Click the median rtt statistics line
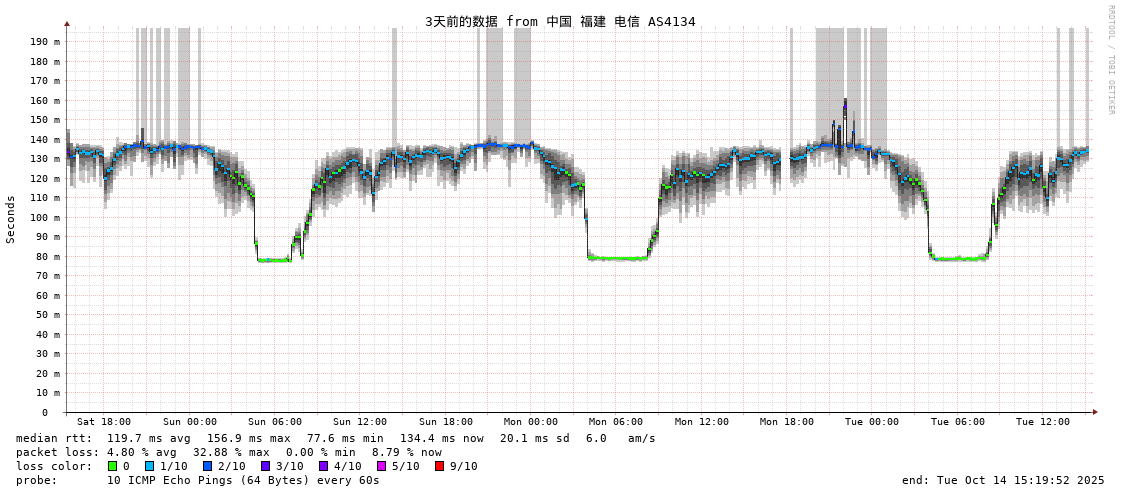1121x494 pixels. (x=335, y=438)
